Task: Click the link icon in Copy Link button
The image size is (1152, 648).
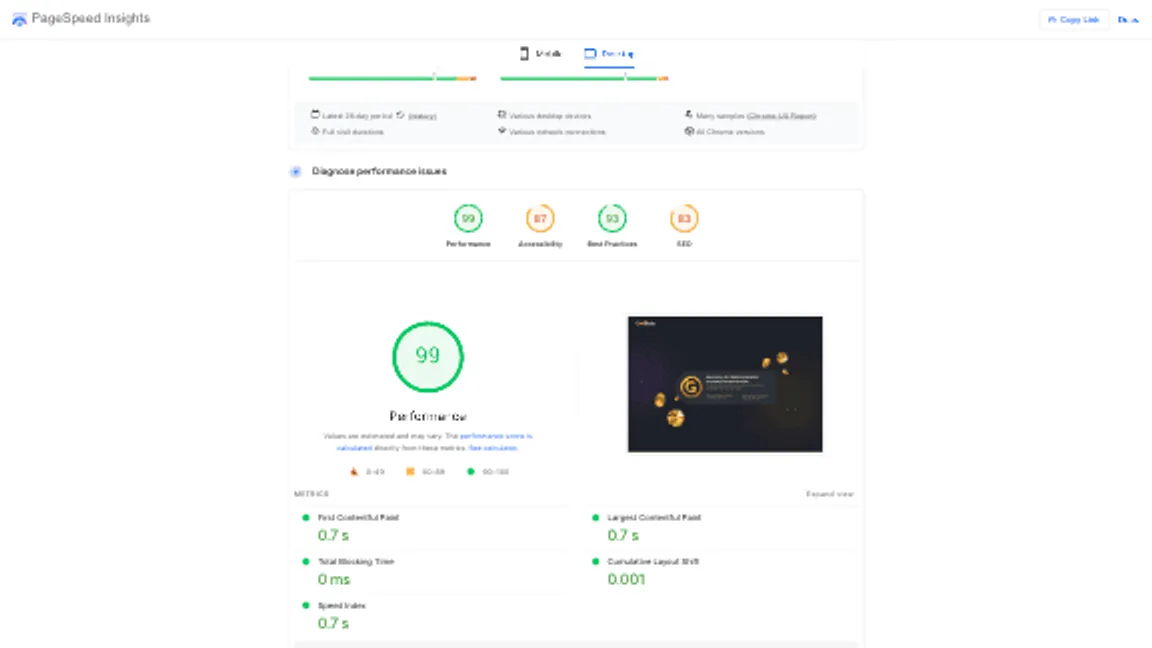Action: [x=1052, y=20]
